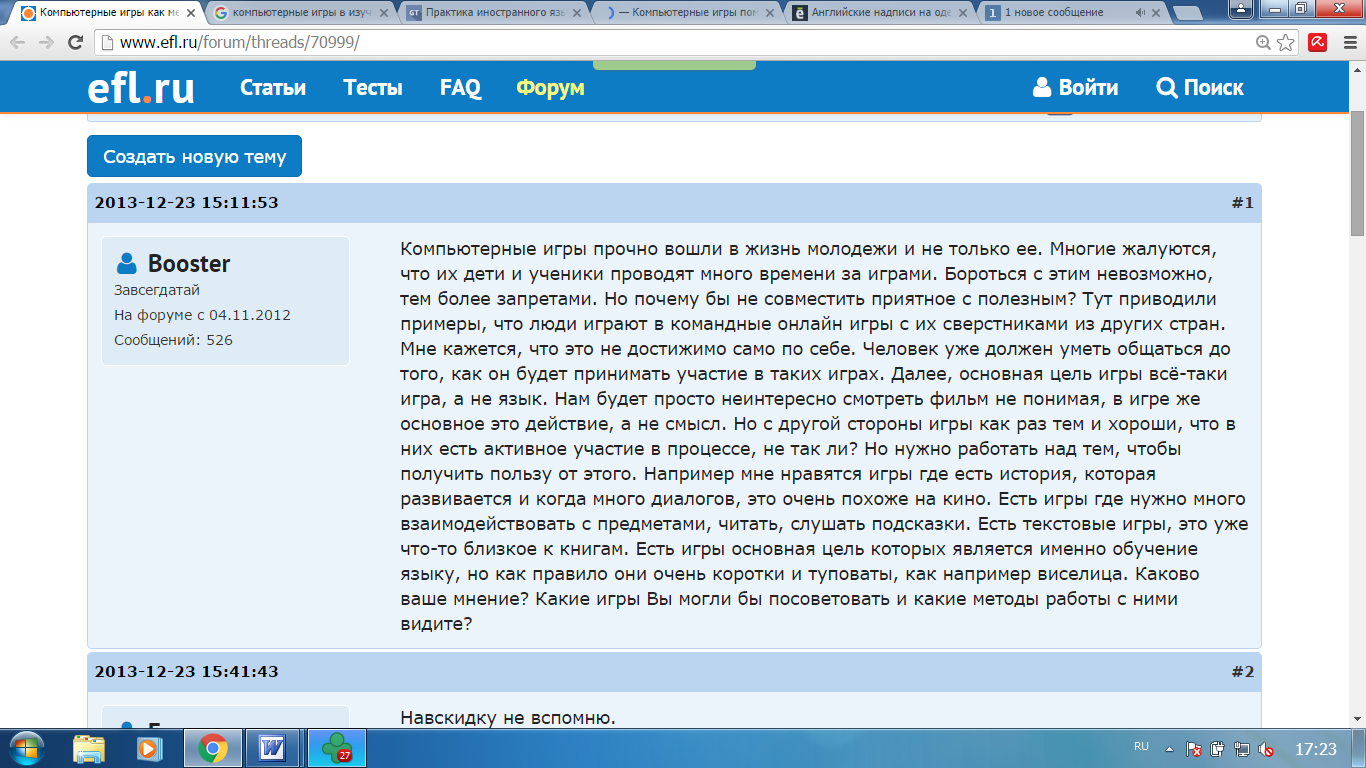Bookmark this page with the star icon

pos(1286,43)
